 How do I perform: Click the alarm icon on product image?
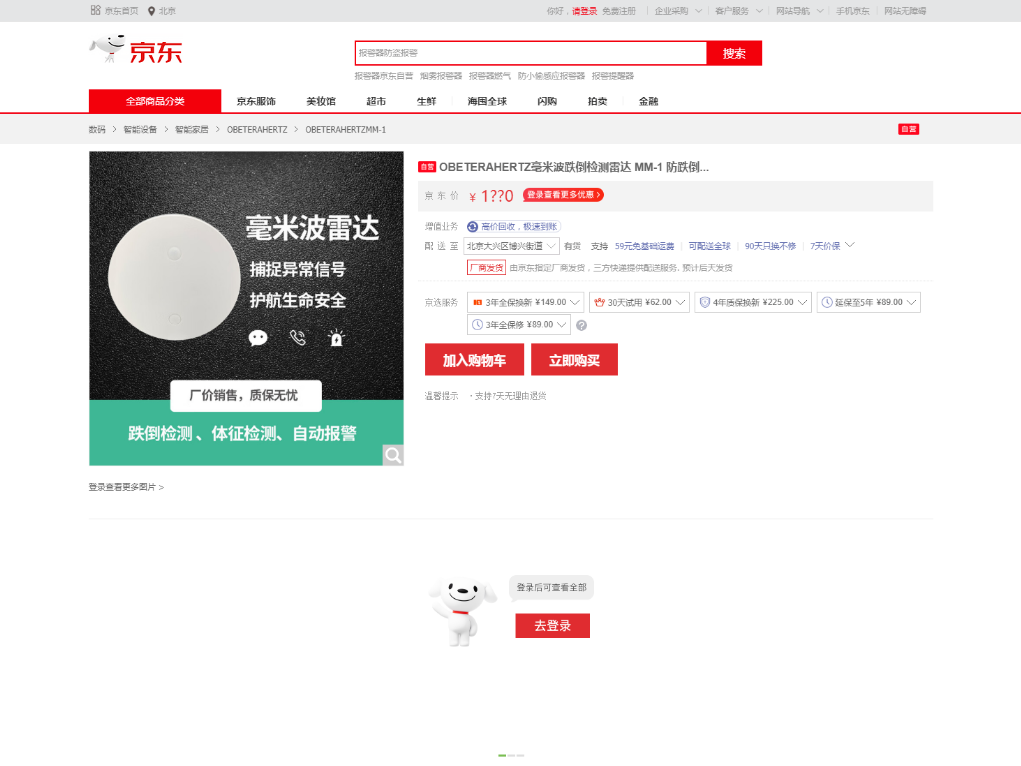pos(337,338)
